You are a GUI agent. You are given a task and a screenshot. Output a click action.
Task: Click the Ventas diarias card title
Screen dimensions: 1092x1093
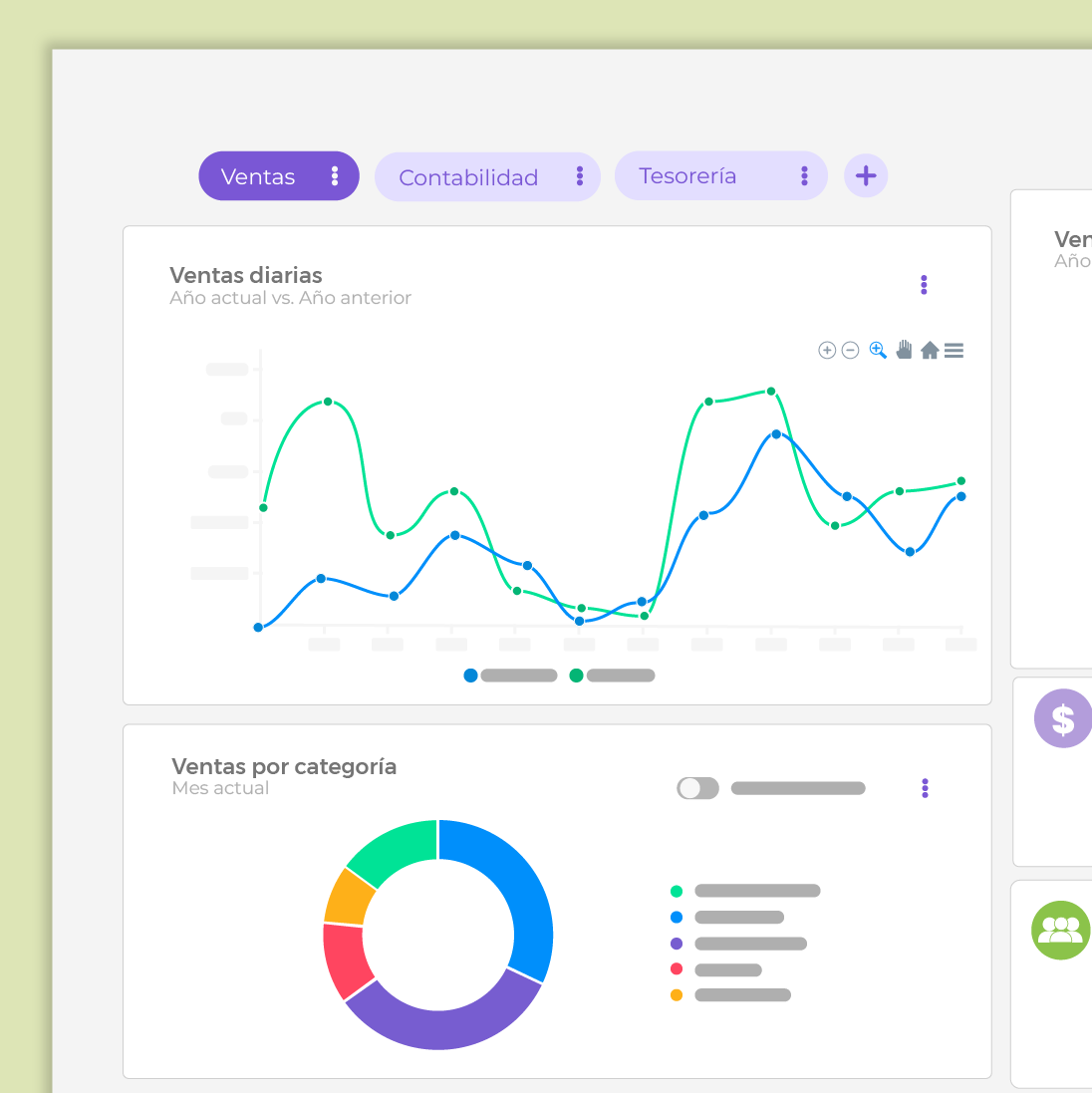tap(245, 275)
